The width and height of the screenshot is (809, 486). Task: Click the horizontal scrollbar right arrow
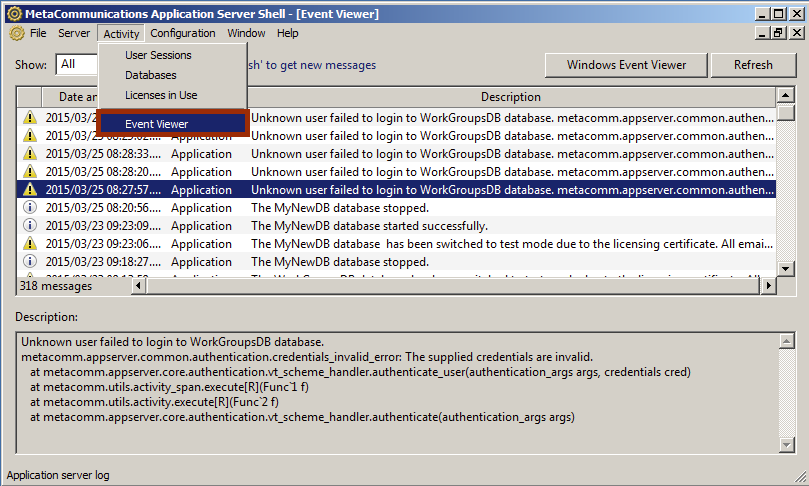point(768,285)
